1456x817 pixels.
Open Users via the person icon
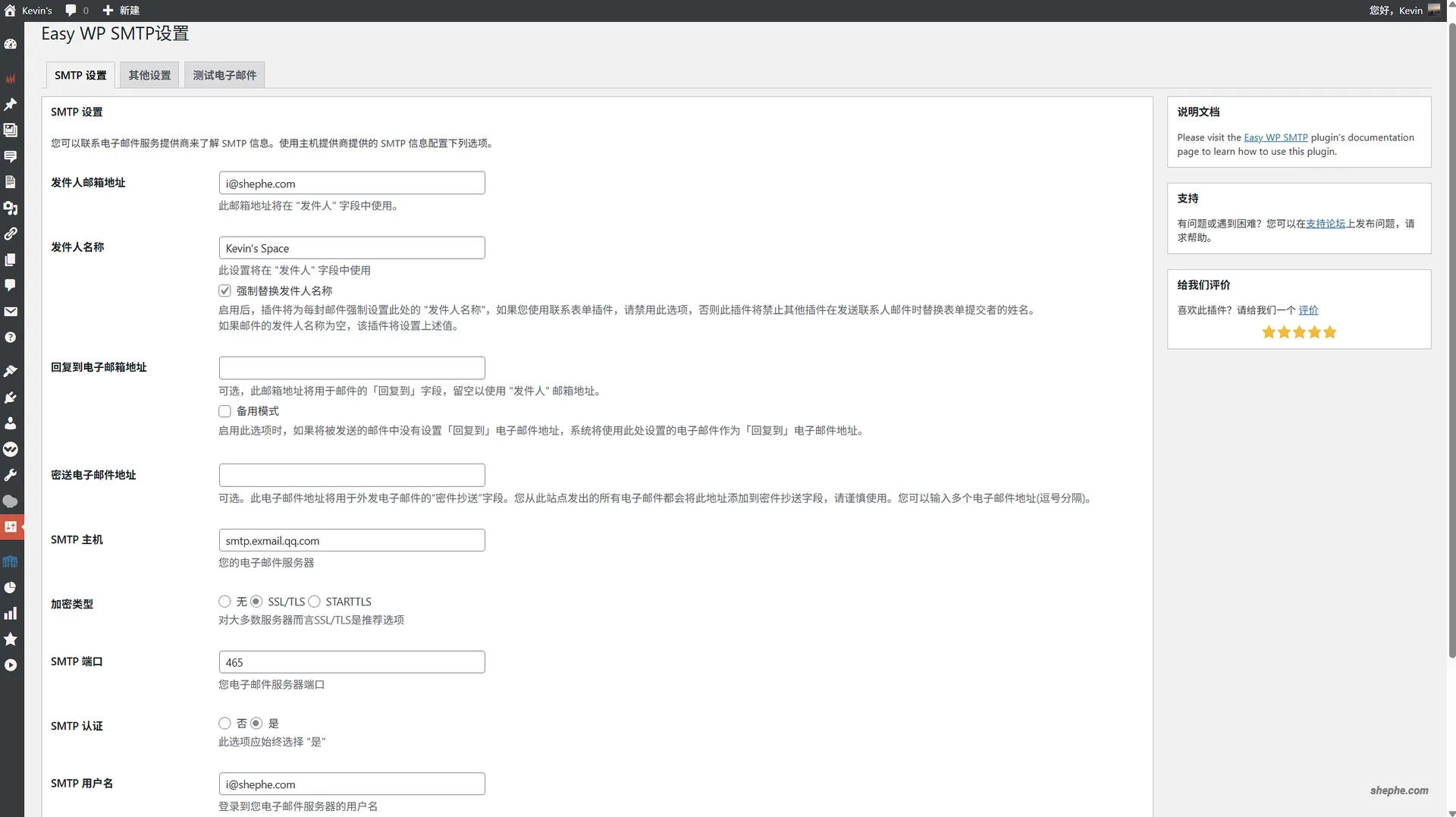[x=11, y=423]
